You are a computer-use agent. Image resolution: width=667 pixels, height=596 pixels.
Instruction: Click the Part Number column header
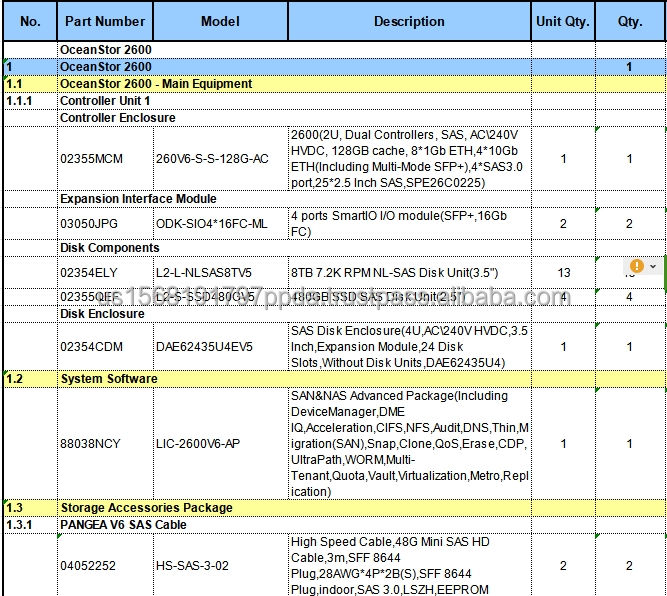coord(104,21)
